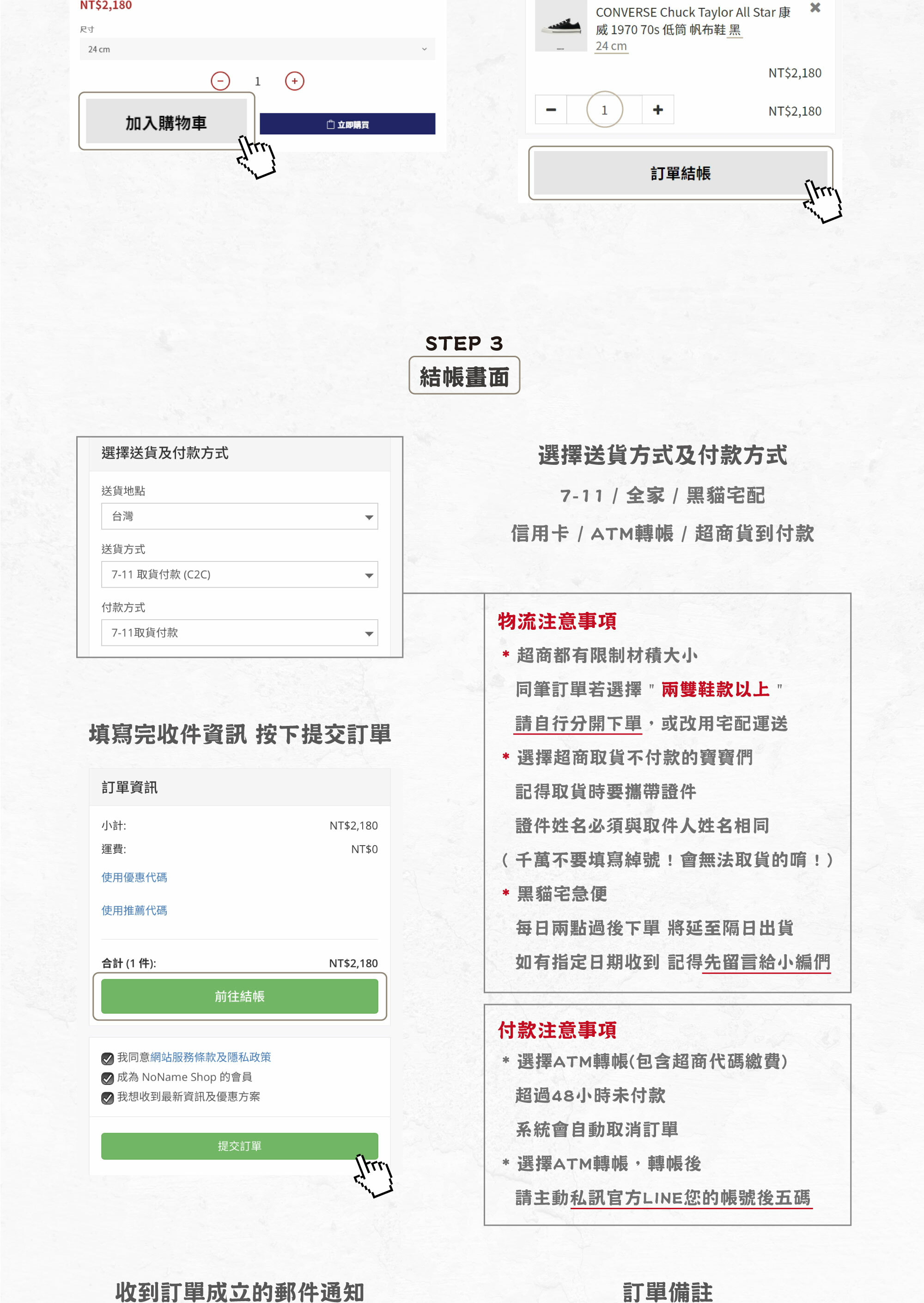The width and height of the screenshot is (924, 1303).
Task: Click the minus icon to decrease quantity
Action: [x=222, y=81]
